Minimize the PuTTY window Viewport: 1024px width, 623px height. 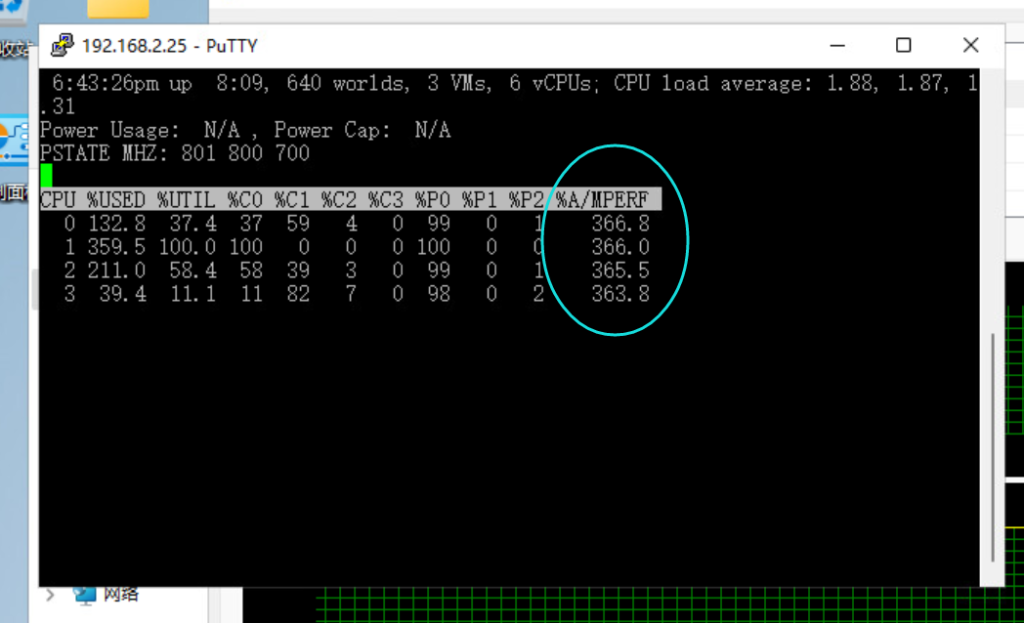click(837, 46)
